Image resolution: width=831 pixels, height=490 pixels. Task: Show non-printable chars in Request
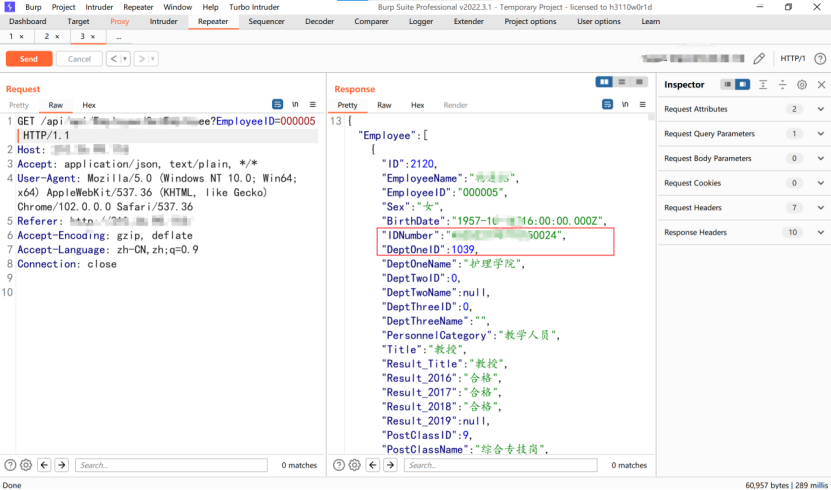(x=295, y=104)
